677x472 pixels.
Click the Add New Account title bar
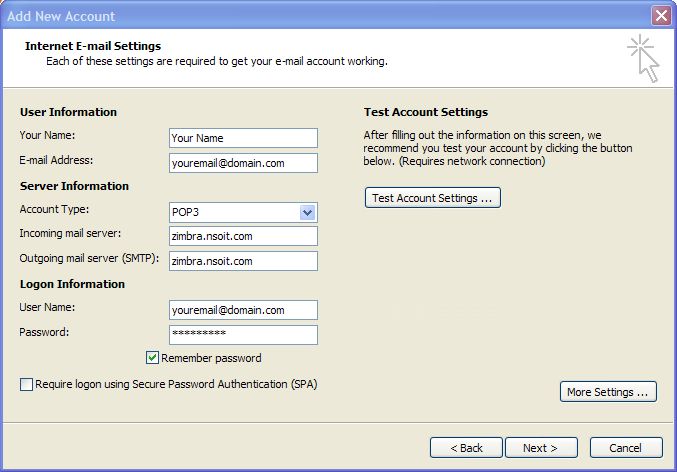(x=324, y=16)
